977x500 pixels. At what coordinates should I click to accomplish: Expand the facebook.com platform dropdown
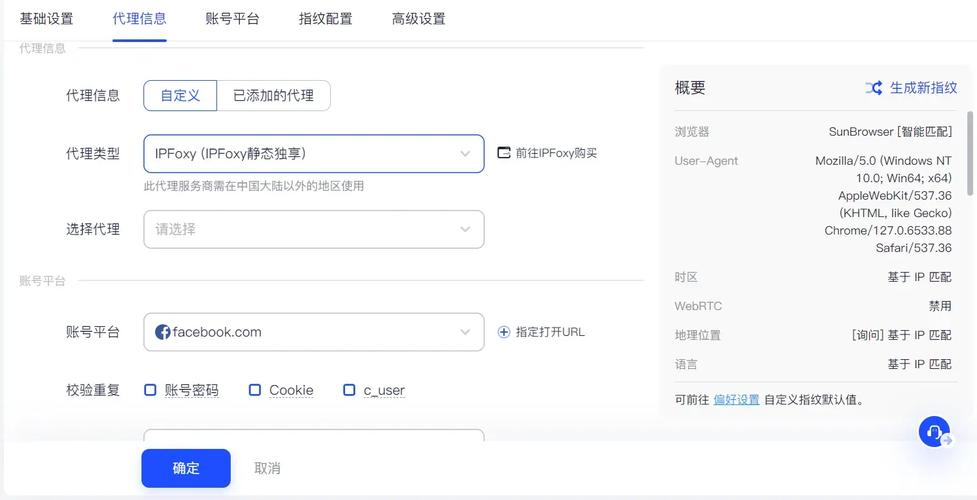click(313, 332)
